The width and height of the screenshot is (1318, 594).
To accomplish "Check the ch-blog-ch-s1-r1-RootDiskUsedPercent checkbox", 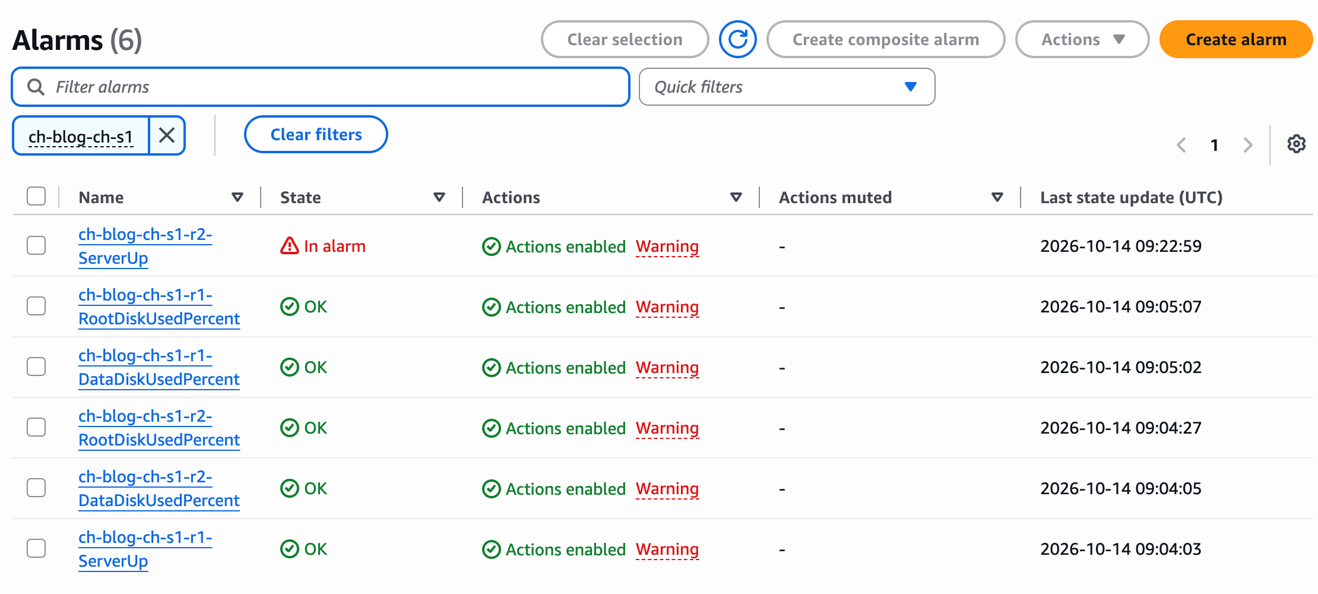I will coord(36,306).
